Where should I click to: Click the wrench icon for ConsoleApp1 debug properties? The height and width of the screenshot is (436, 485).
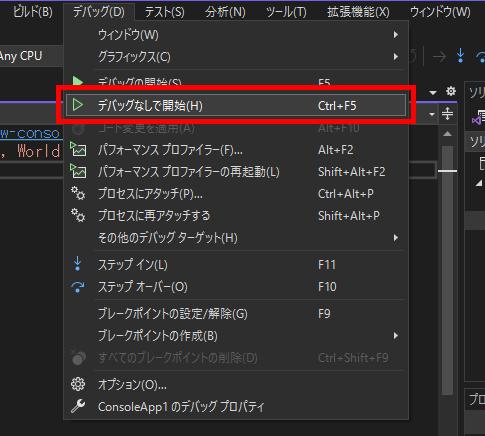(78, 406)
